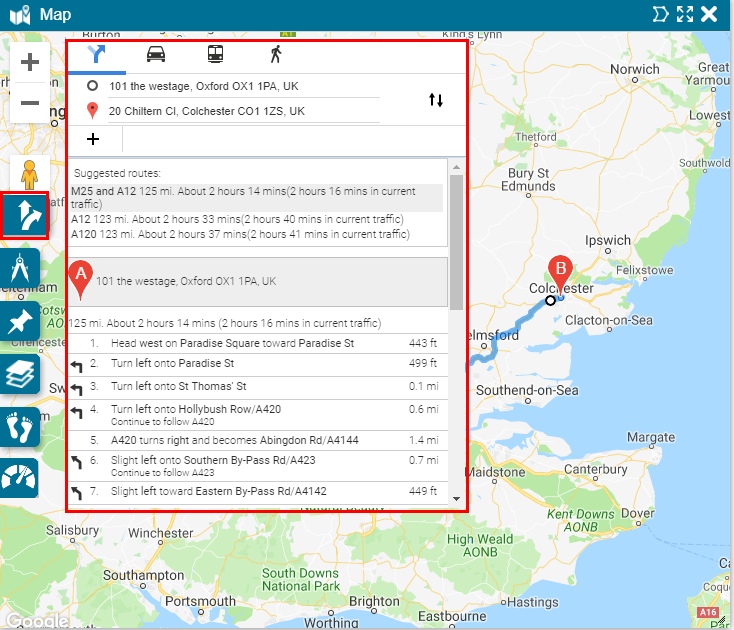
Task: Click the directions list scrollbar down arrow
Action: tap(457, 498)
